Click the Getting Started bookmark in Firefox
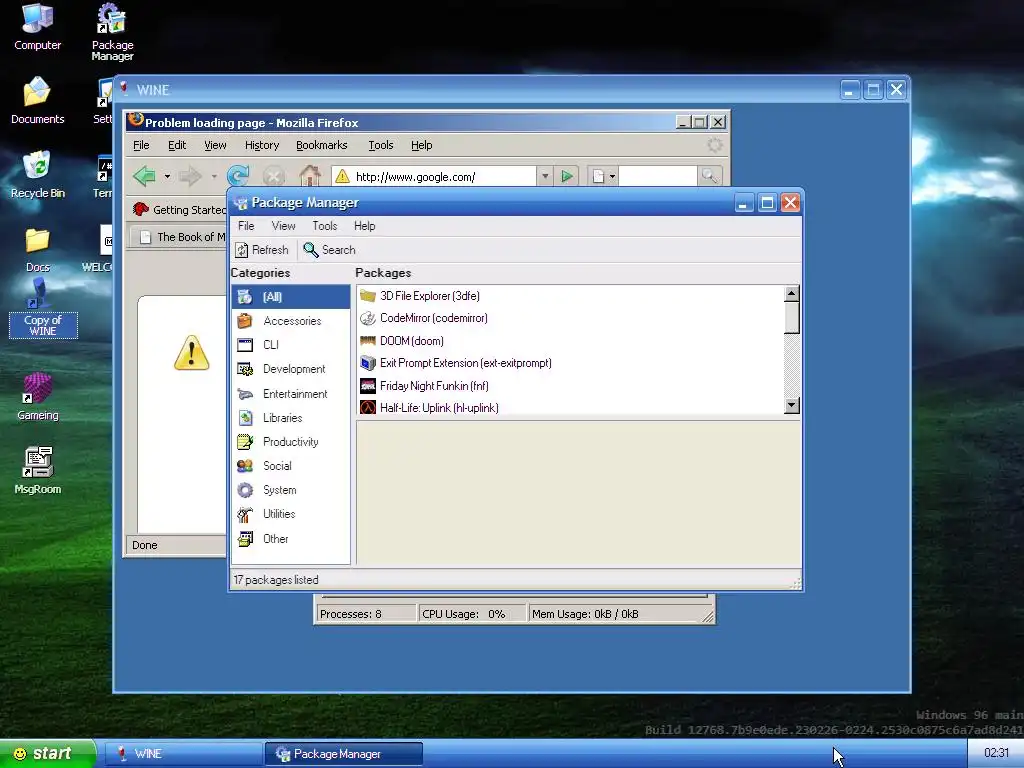Image resolution: width=1024 pixels, height=768 pixels. pyautogui.click(x=180, y=210)
